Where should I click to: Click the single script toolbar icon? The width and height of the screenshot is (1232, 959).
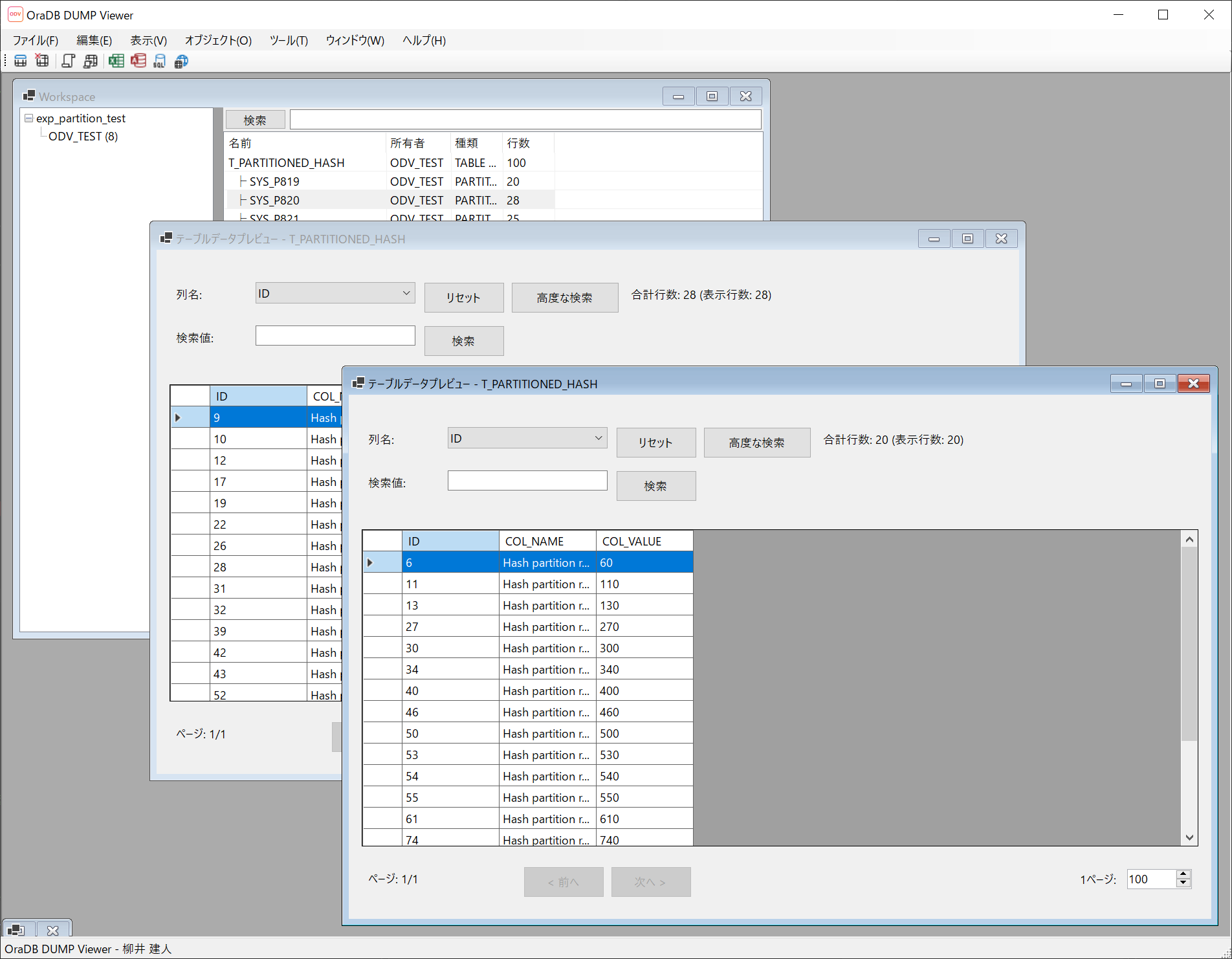tap(68, 61)
